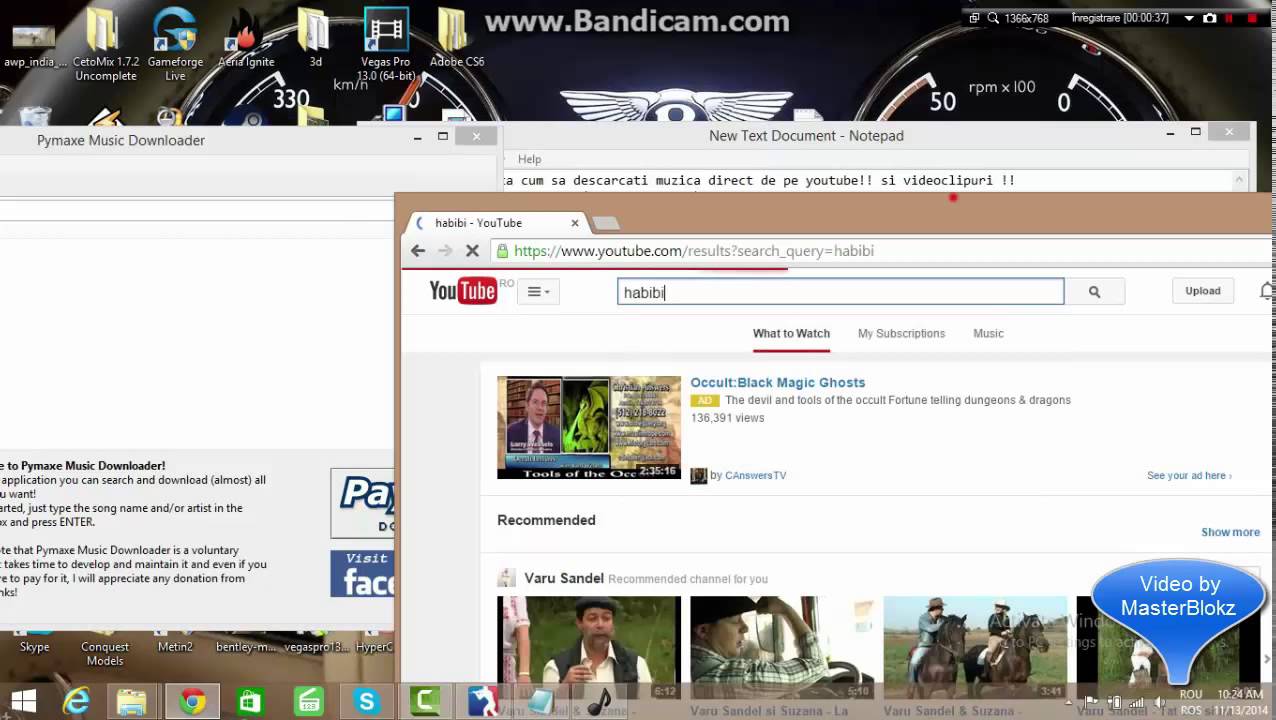Click the PayPal donate banner in Pymaxe
1276x720 pixels.
[362, 503]
